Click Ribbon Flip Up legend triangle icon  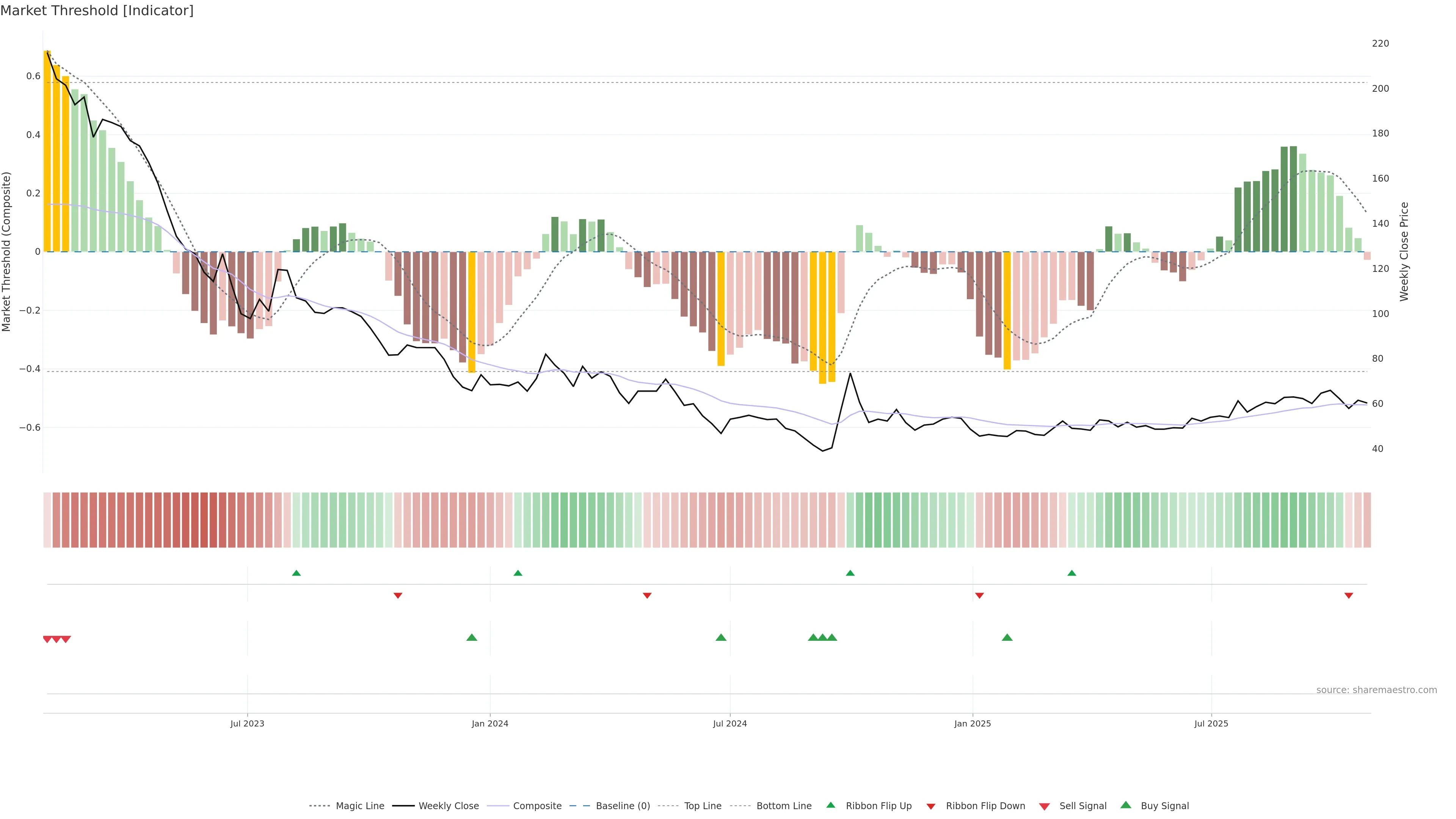click(x=830, y=805)
